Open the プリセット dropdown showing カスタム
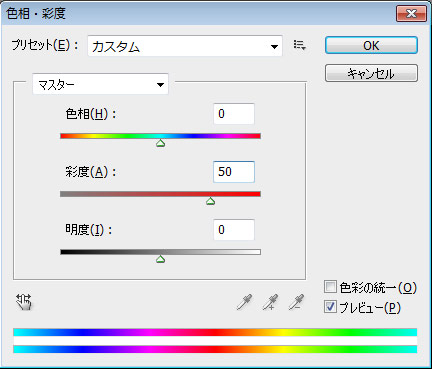The image size is (432, 369). (185, 46)
